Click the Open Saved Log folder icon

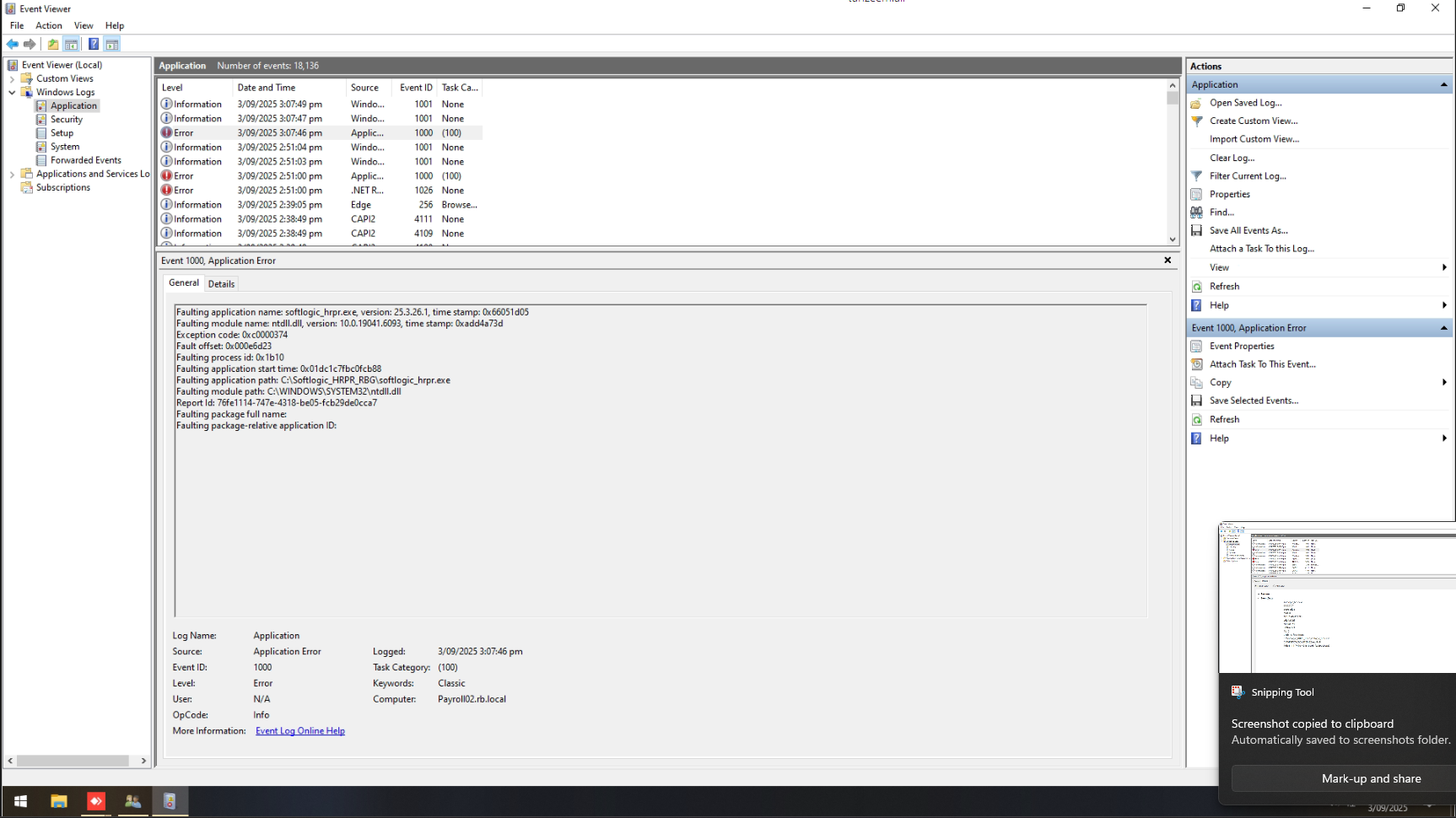tap(1196, 103)
